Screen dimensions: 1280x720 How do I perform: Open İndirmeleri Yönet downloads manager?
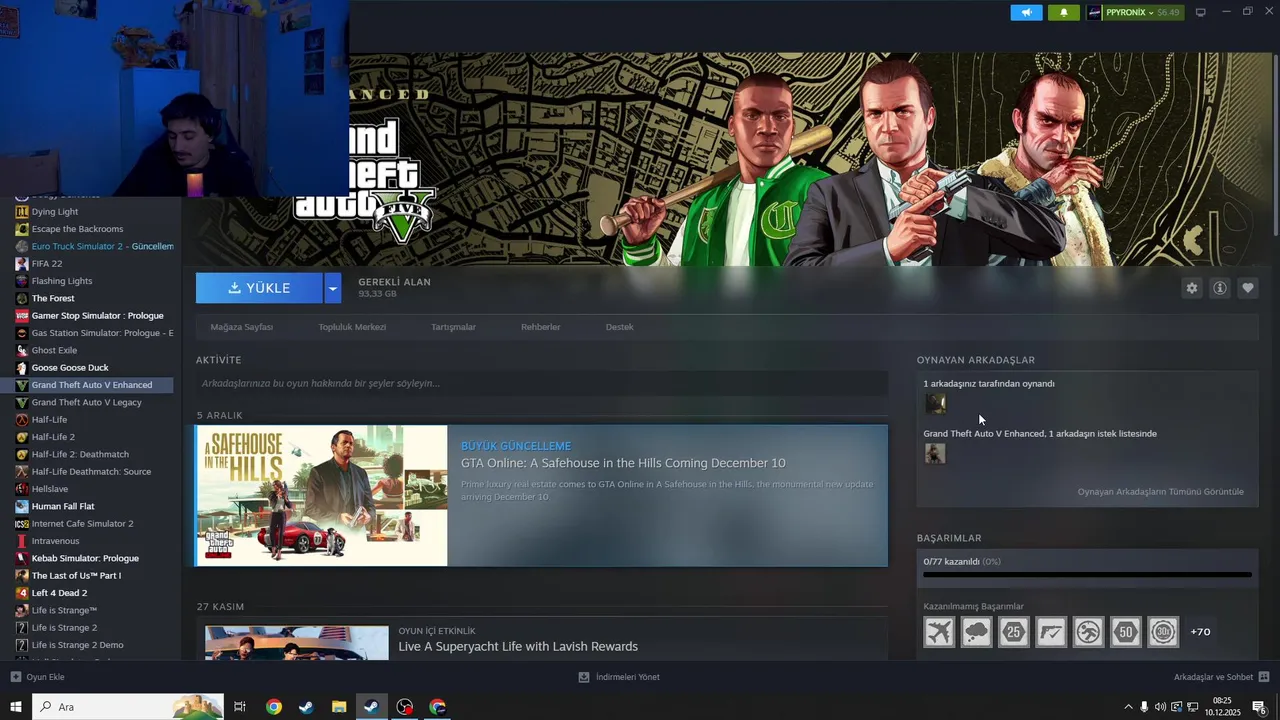(x=619, y=677)
